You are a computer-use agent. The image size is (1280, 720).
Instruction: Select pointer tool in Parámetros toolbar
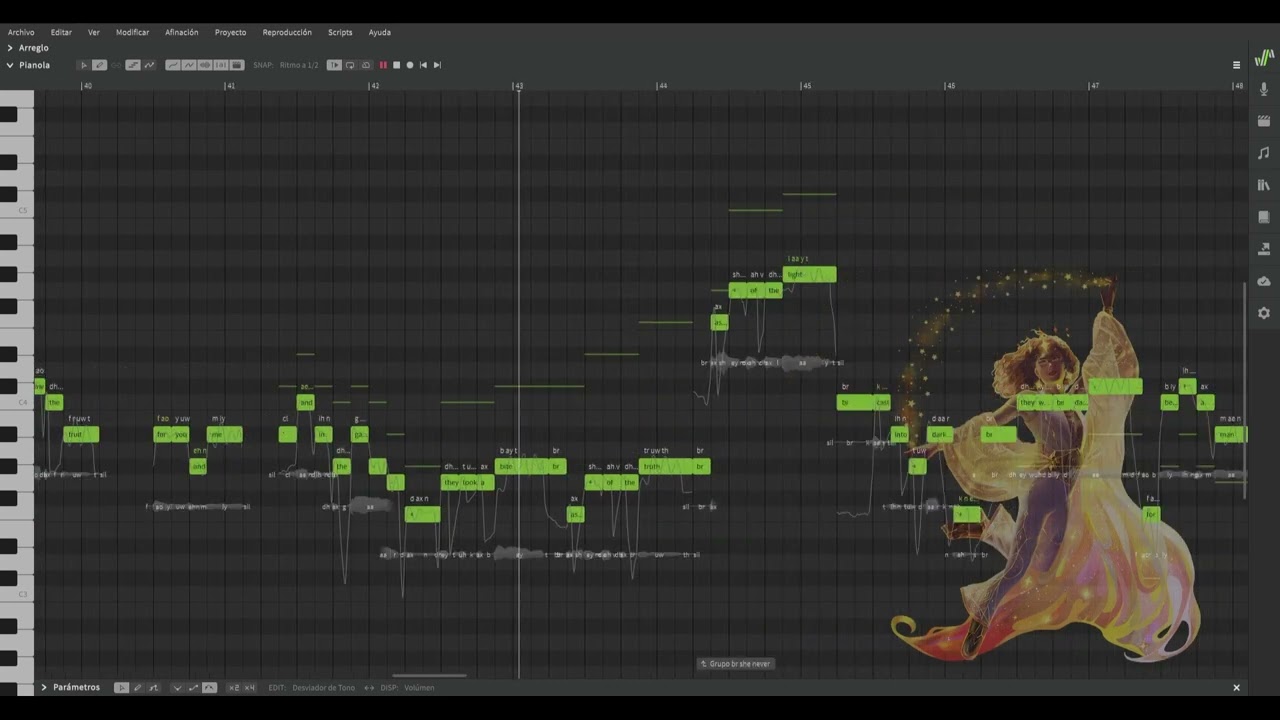122,688
